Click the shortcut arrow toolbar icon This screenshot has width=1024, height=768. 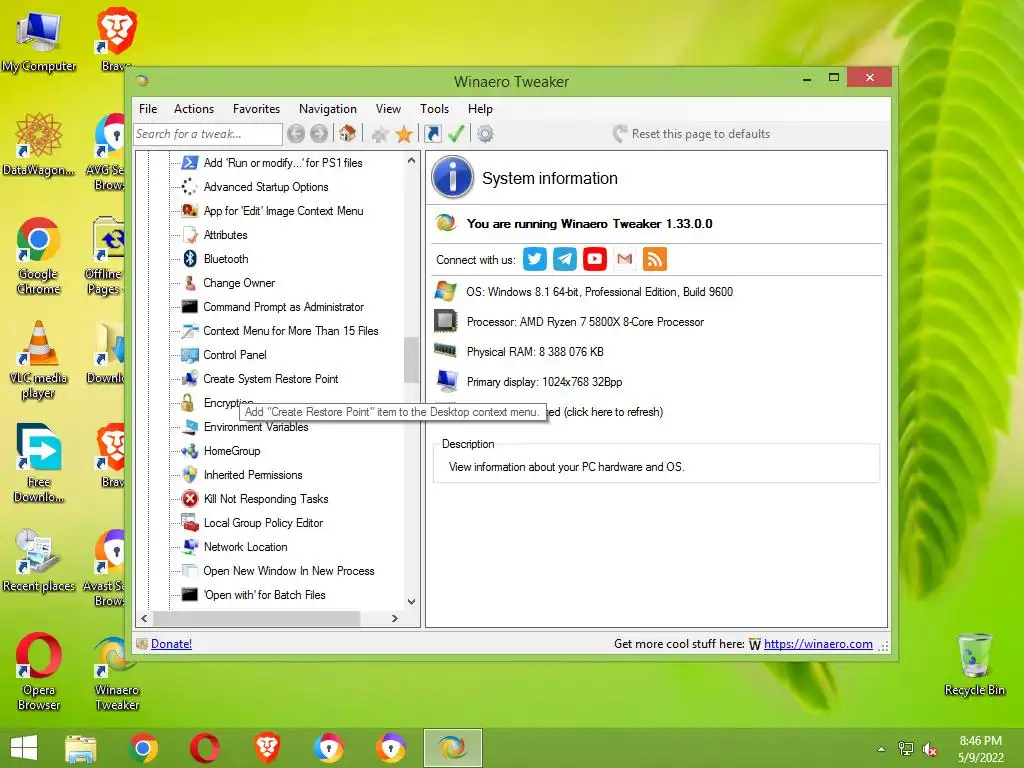tap(432, 134)
